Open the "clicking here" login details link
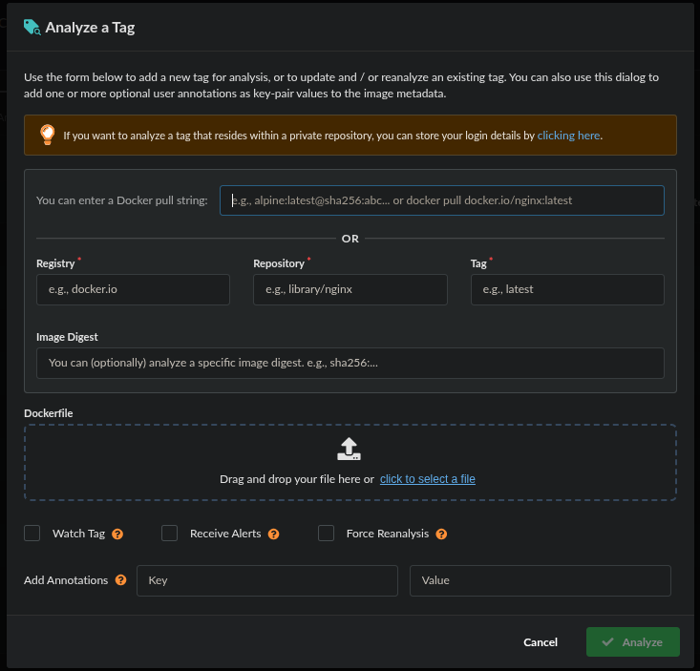The image size is (700, 671). (569, 135)
